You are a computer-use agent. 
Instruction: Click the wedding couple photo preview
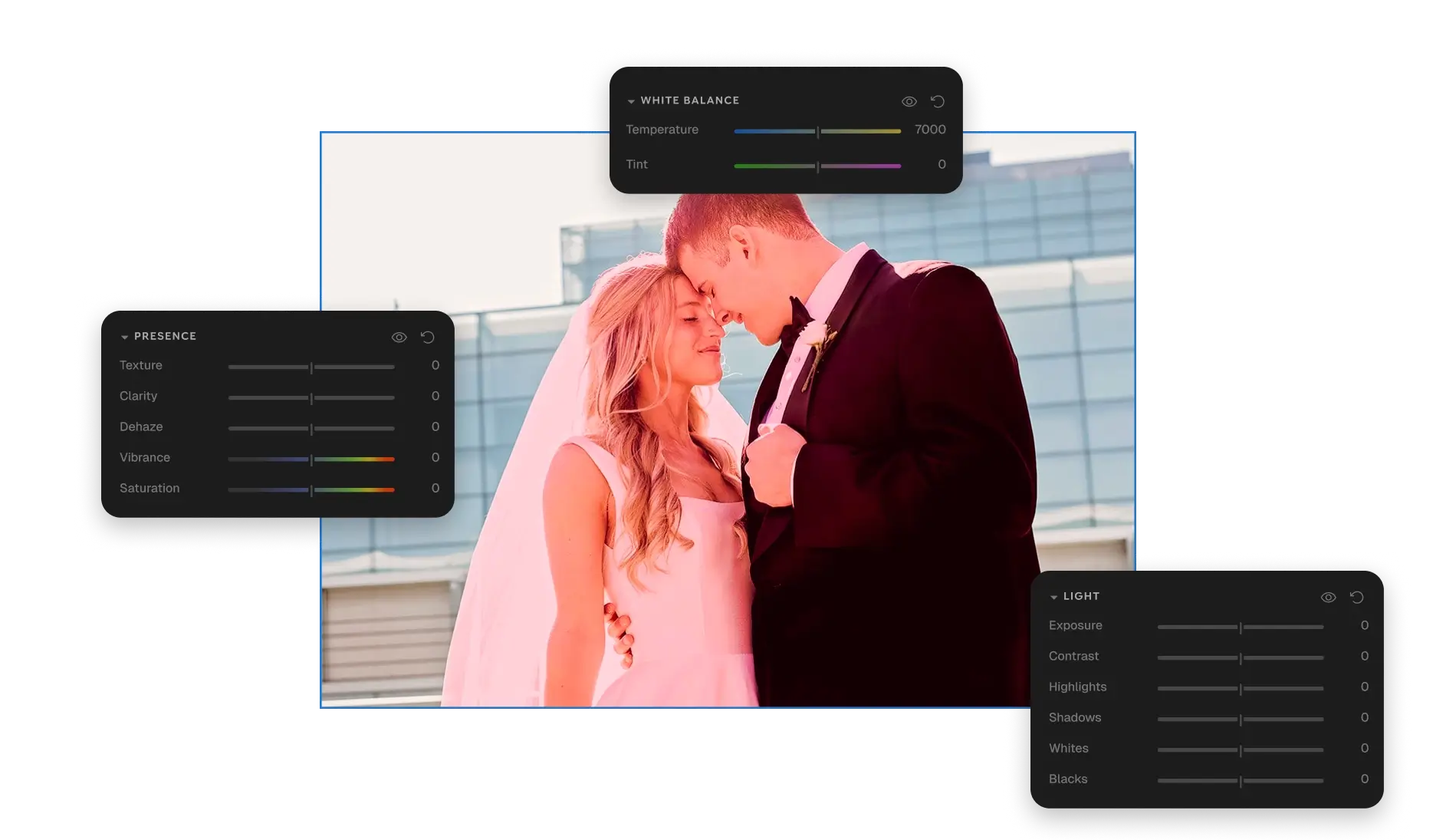click(690, 460)
